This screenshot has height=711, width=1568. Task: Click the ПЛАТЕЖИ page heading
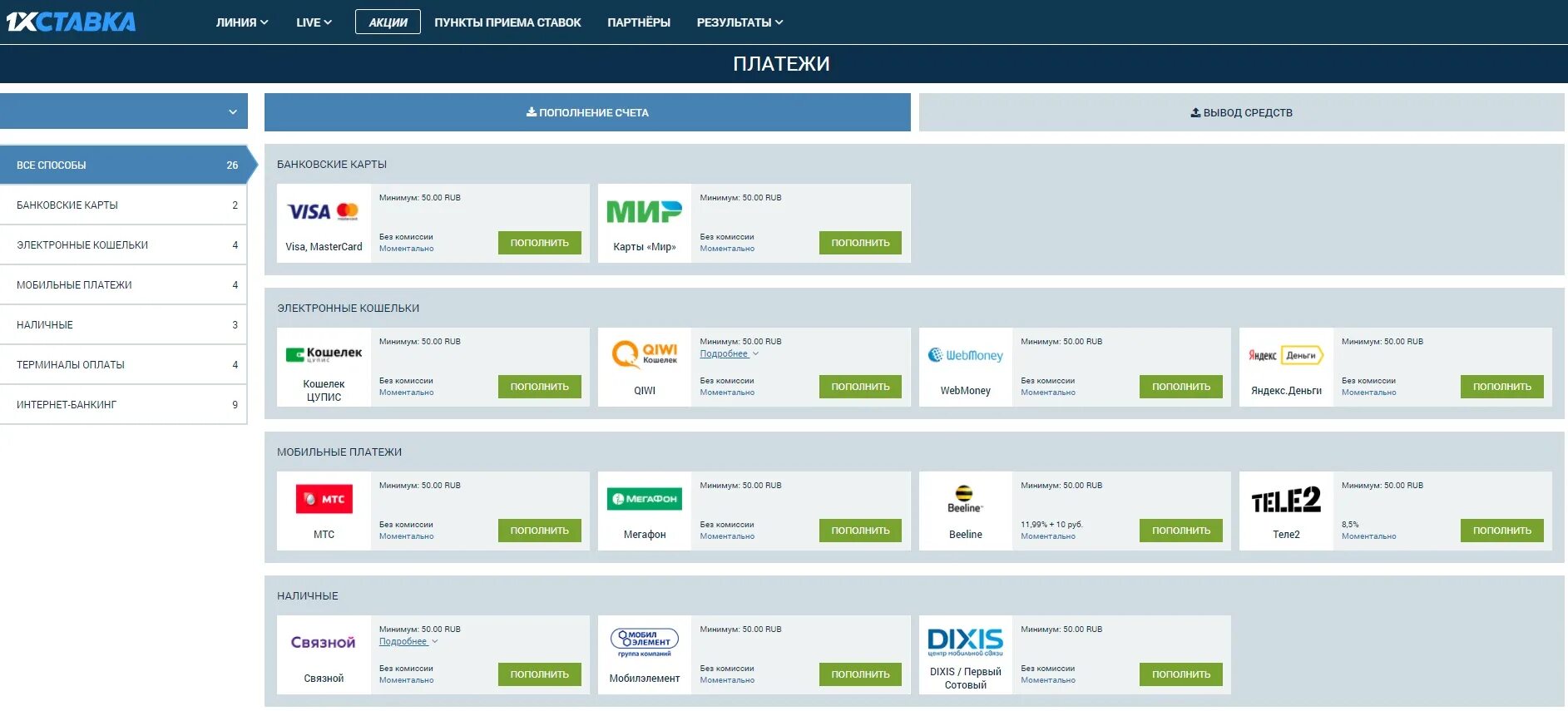[x=781, y=64]
